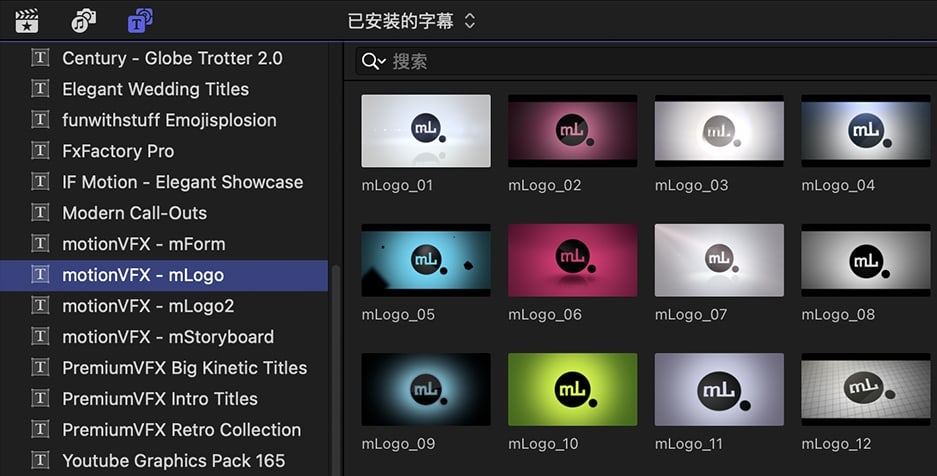
Task: Click the mLogo_04 label text
Action: [838, 186]
